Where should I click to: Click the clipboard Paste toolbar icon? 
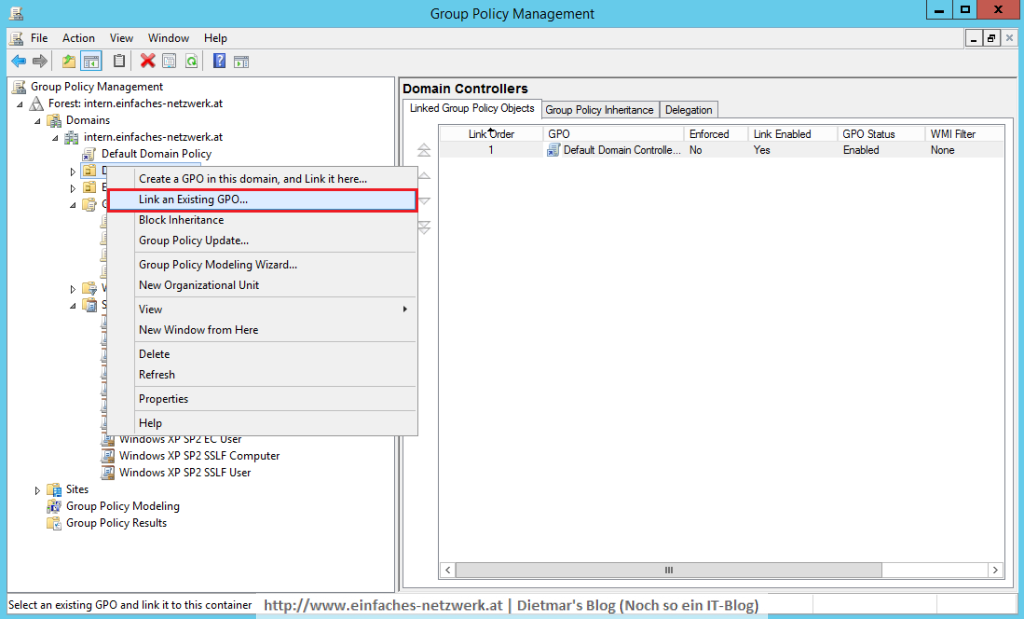(119, 61)
